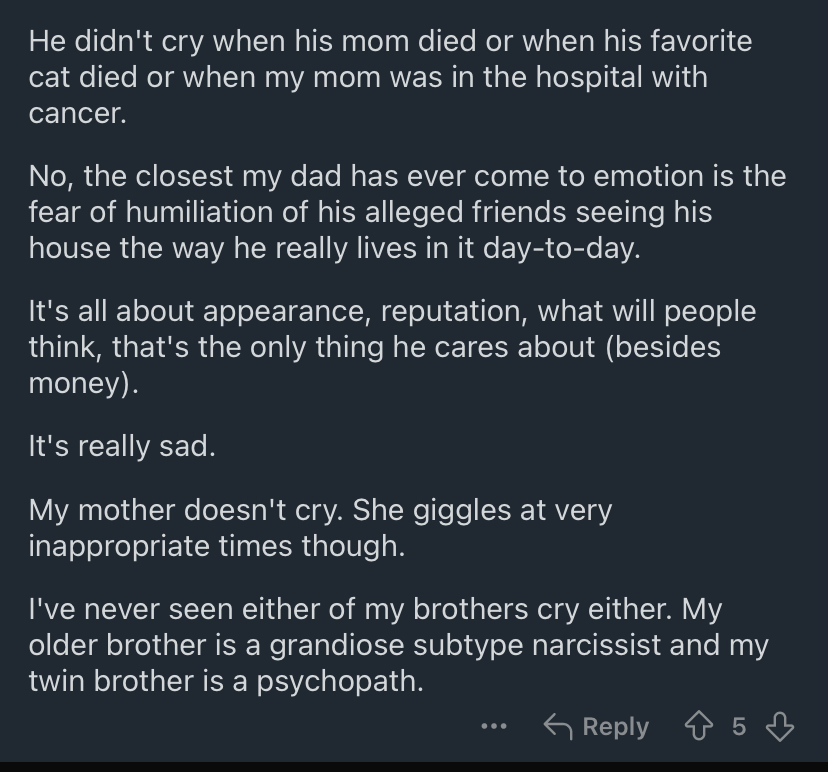Screen dimensions: 828x772
Task: Click the word "psychopath" in the last line
Action: [340, 681]
